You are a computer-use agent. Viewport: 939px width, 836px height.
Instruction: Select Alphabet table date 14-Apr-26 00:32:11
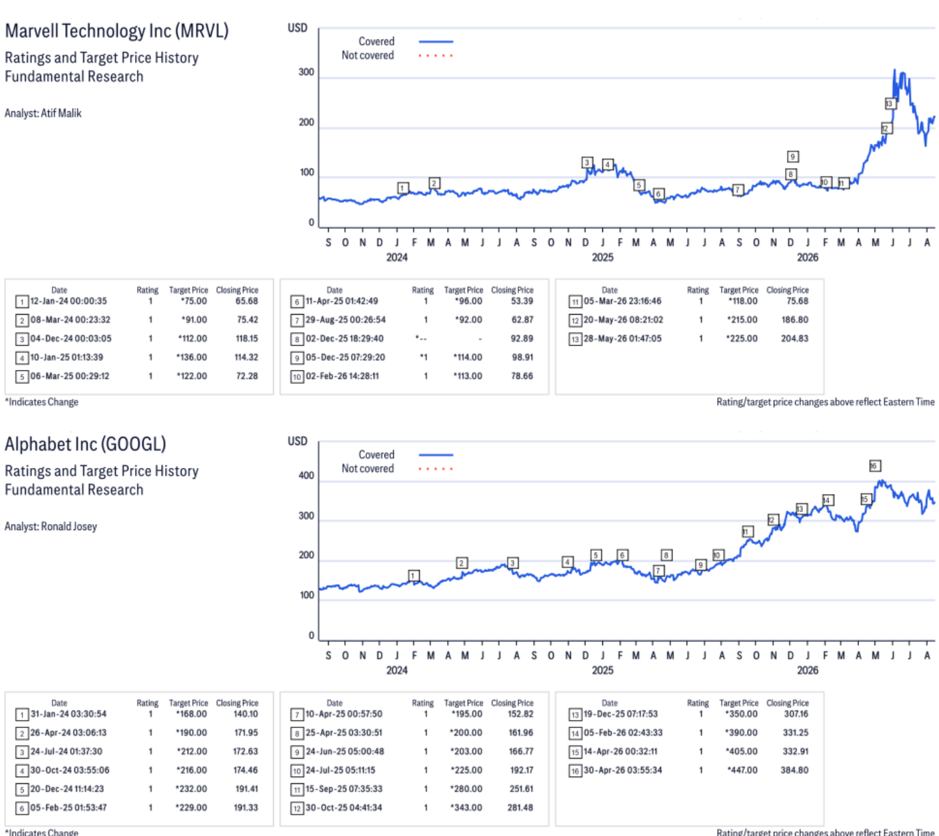pos(620,752)
